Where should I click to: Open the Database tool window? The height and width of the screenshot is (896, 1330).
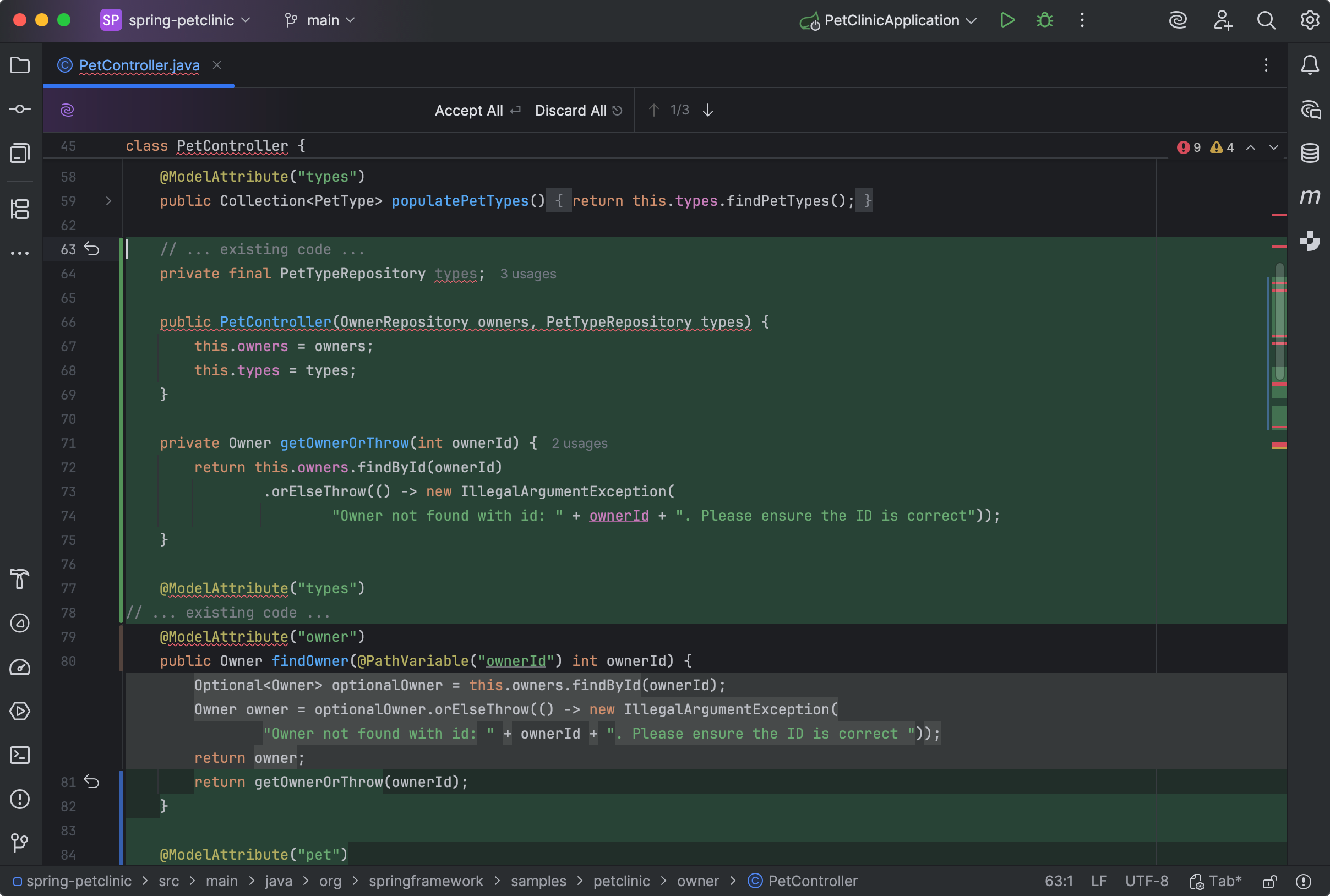pos(1311,152)
